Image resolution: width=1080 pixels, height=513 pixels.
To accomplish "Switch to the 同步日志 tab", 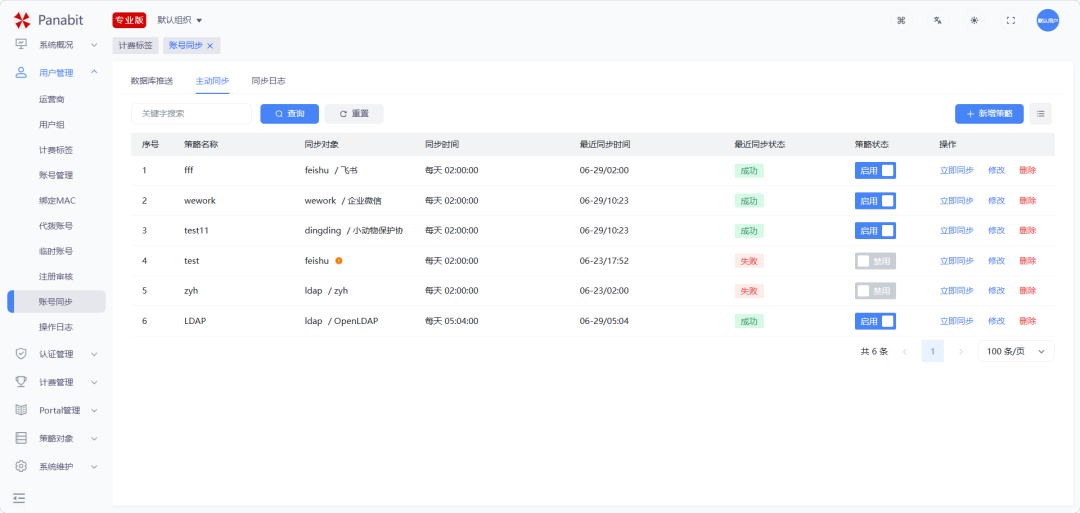I will click(269, 81).
